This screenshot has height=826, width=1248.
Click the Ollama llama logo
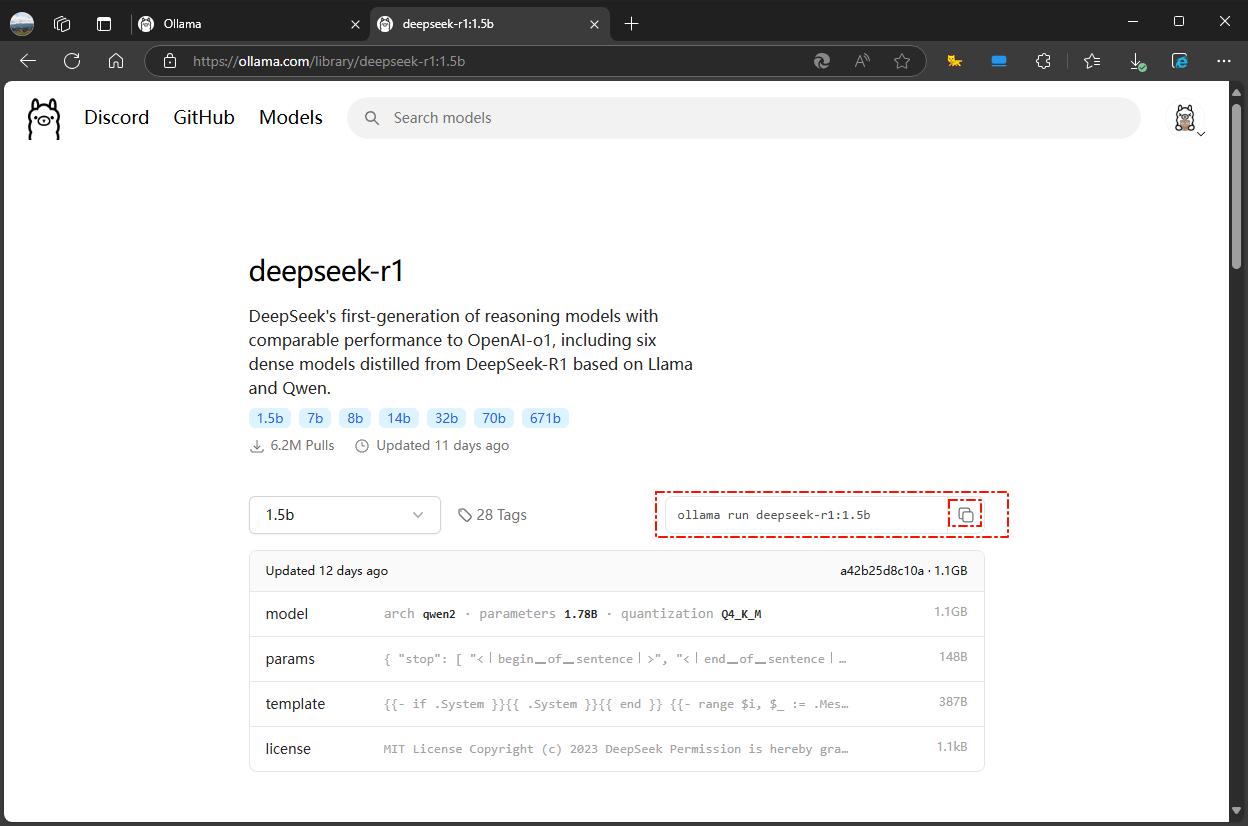[44, 118]
